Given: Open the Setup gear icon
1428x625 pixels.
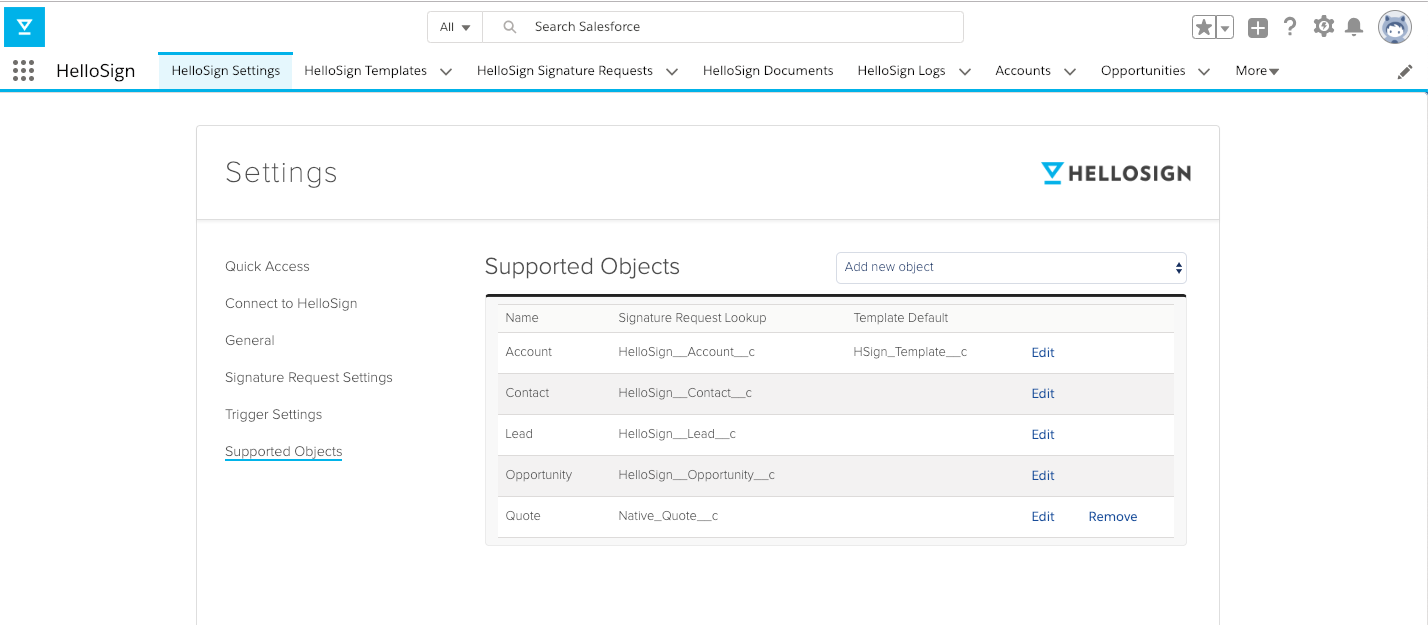Looking at the screenshot, I should pos(1324,27).
